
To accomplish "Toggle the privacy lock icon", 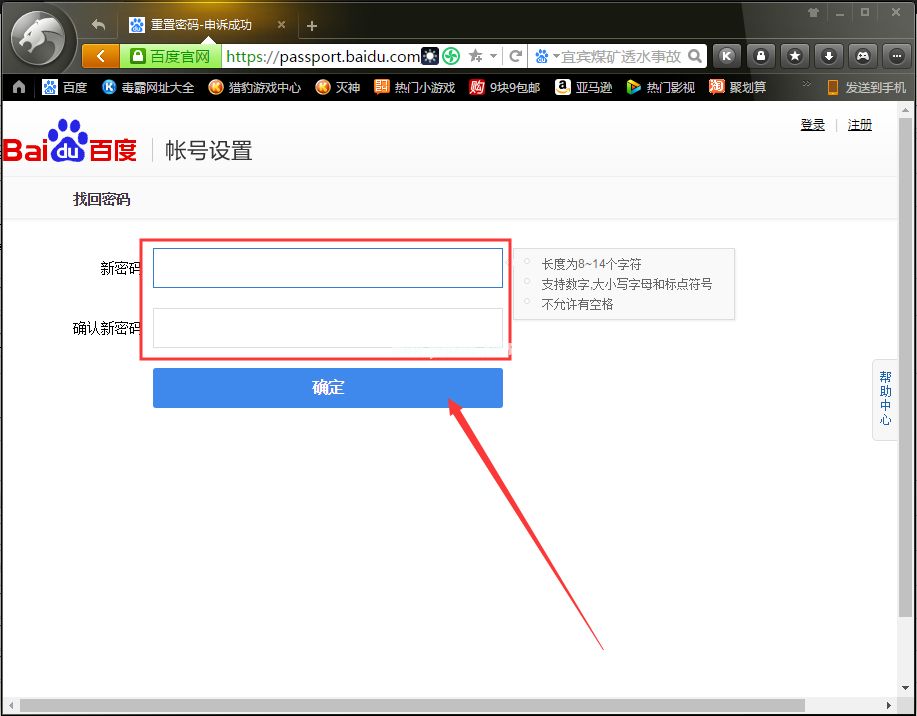I will click(x=762, y=56).
